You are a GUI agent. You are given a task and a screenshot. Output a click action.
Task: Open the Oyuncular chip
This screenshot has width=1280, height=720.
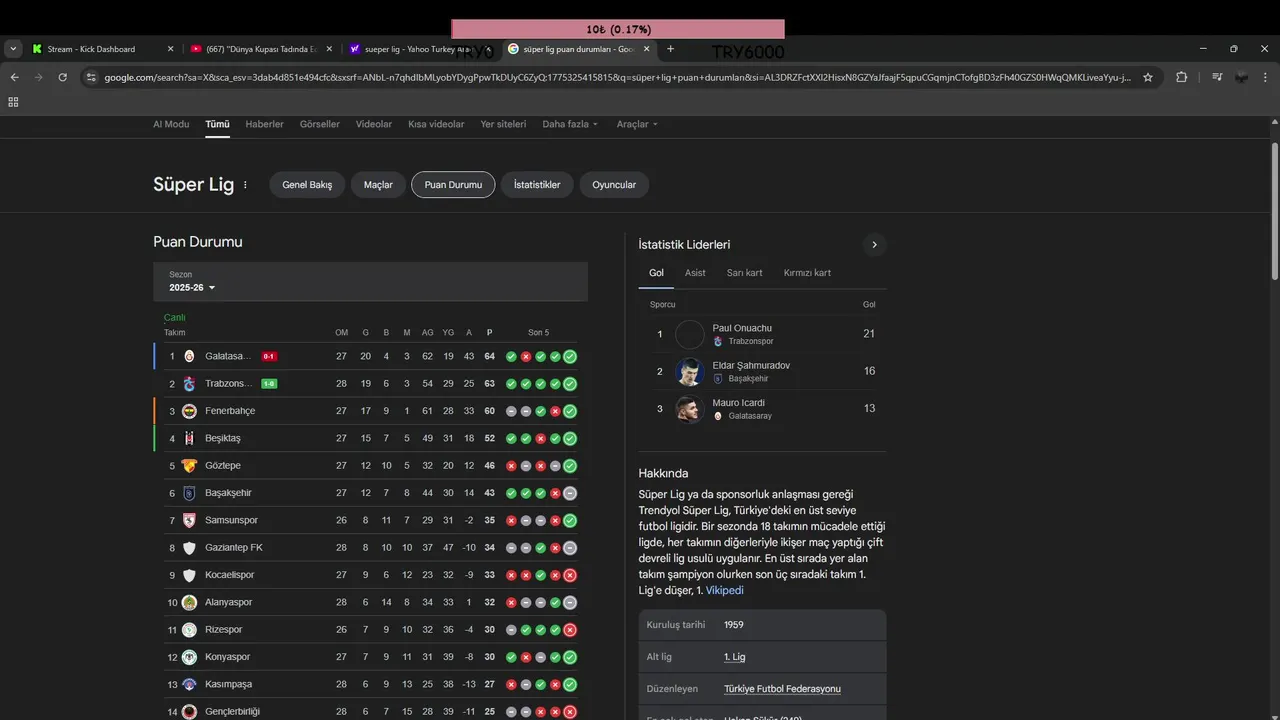click(614, 185)
